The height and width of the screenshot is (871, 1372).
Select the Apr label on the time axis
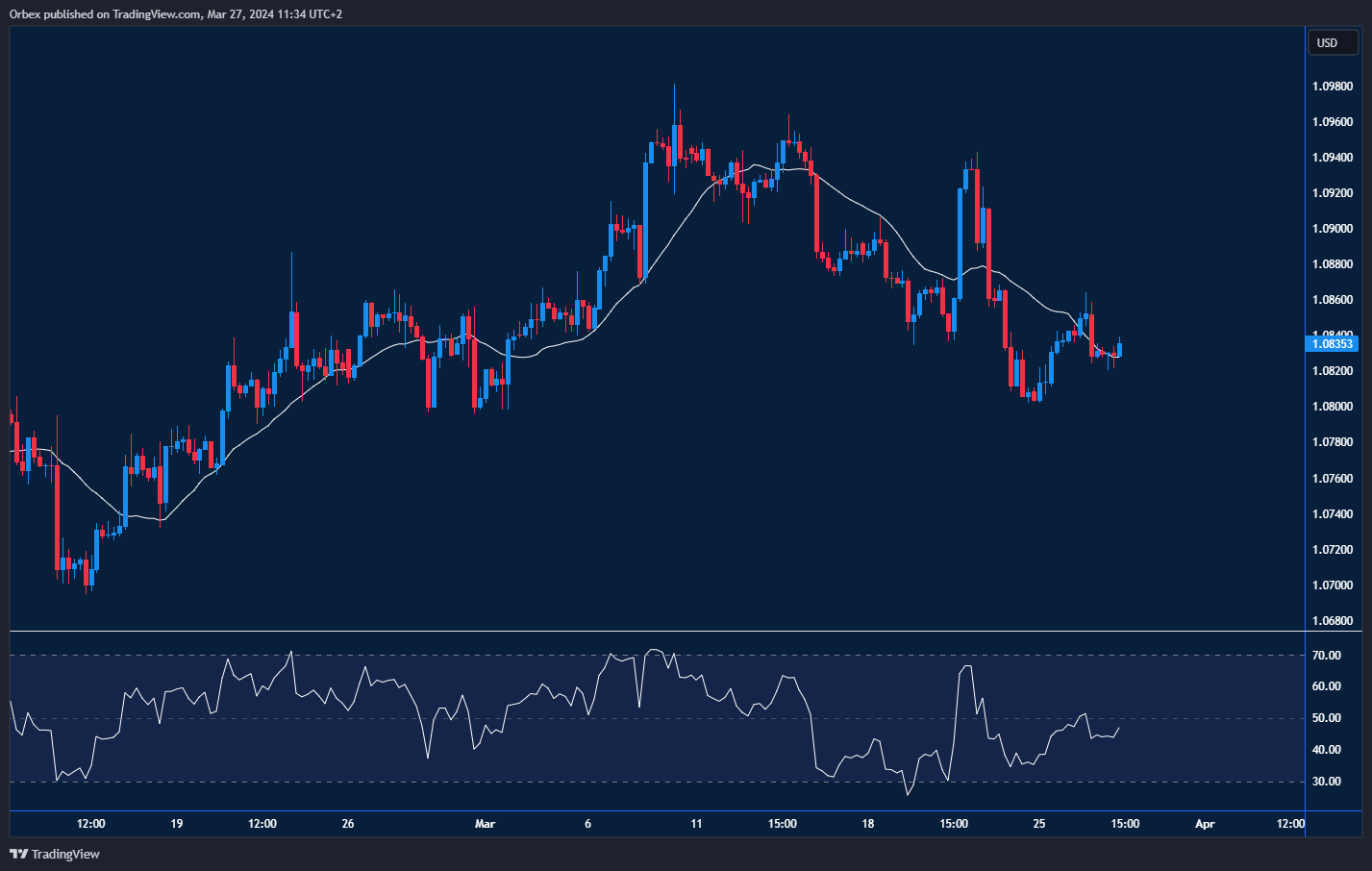pos(1204,824)
